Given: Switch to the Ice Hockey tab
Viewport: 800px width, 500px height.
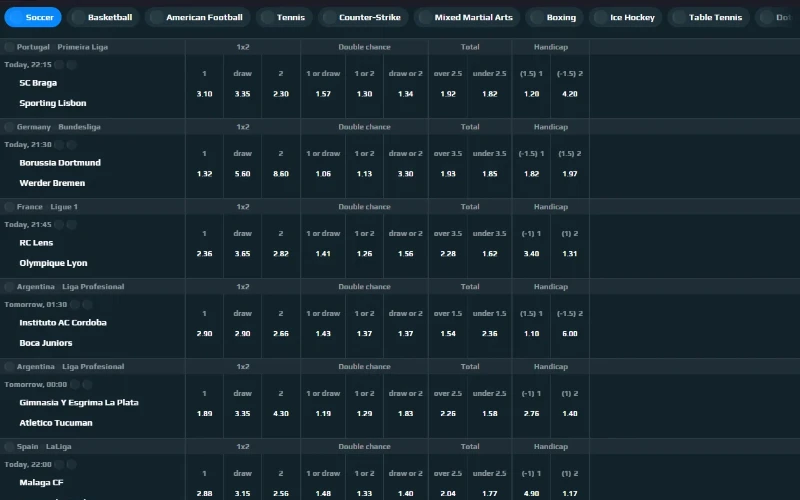Looking at the screenshot, I should click(625, 17).
